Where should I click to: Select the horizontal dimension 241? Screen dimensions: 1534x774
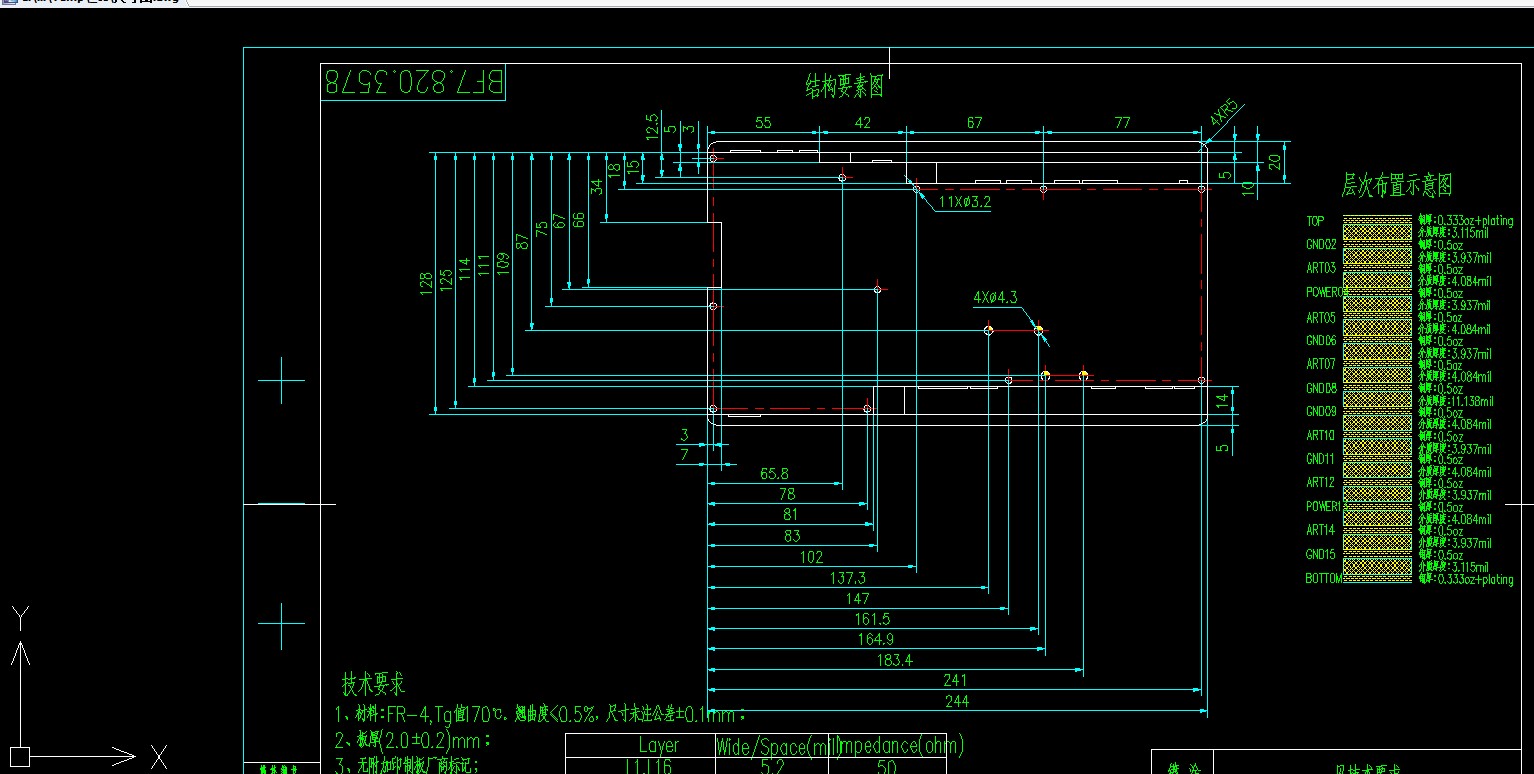click(x=956, y=681)
